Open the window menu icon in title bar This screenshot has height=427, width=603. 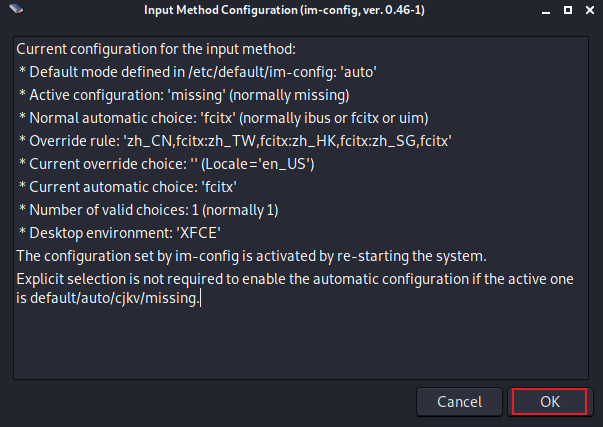(13, 11)
